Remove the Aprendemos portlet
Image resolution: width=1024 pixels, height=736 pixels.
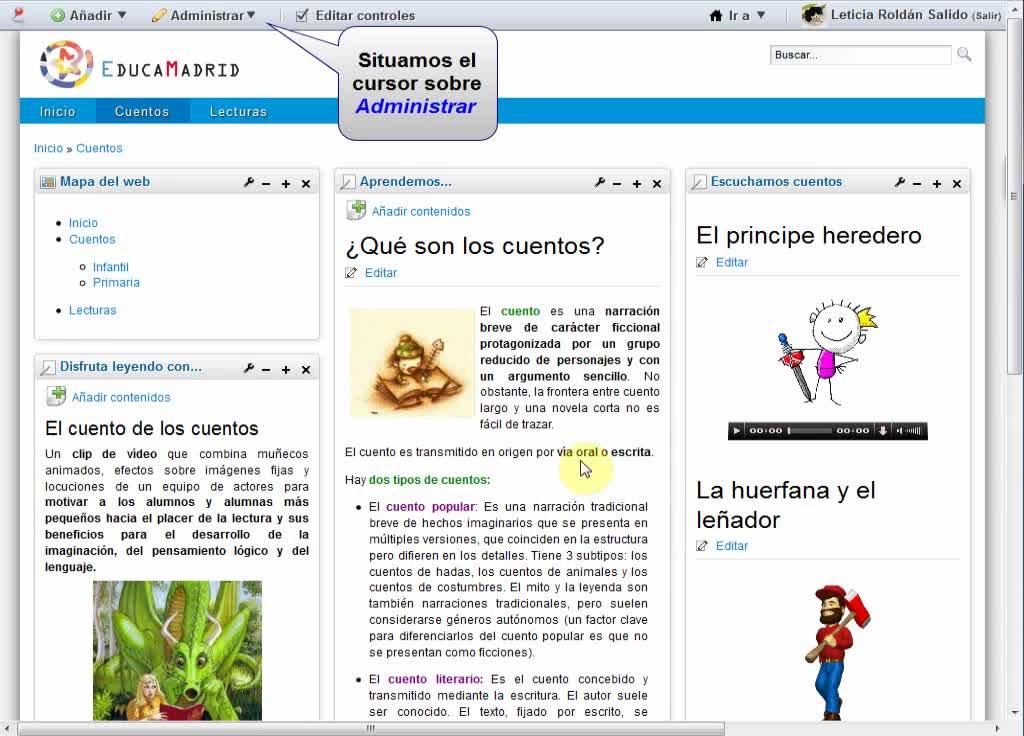[x=657, y=184]
